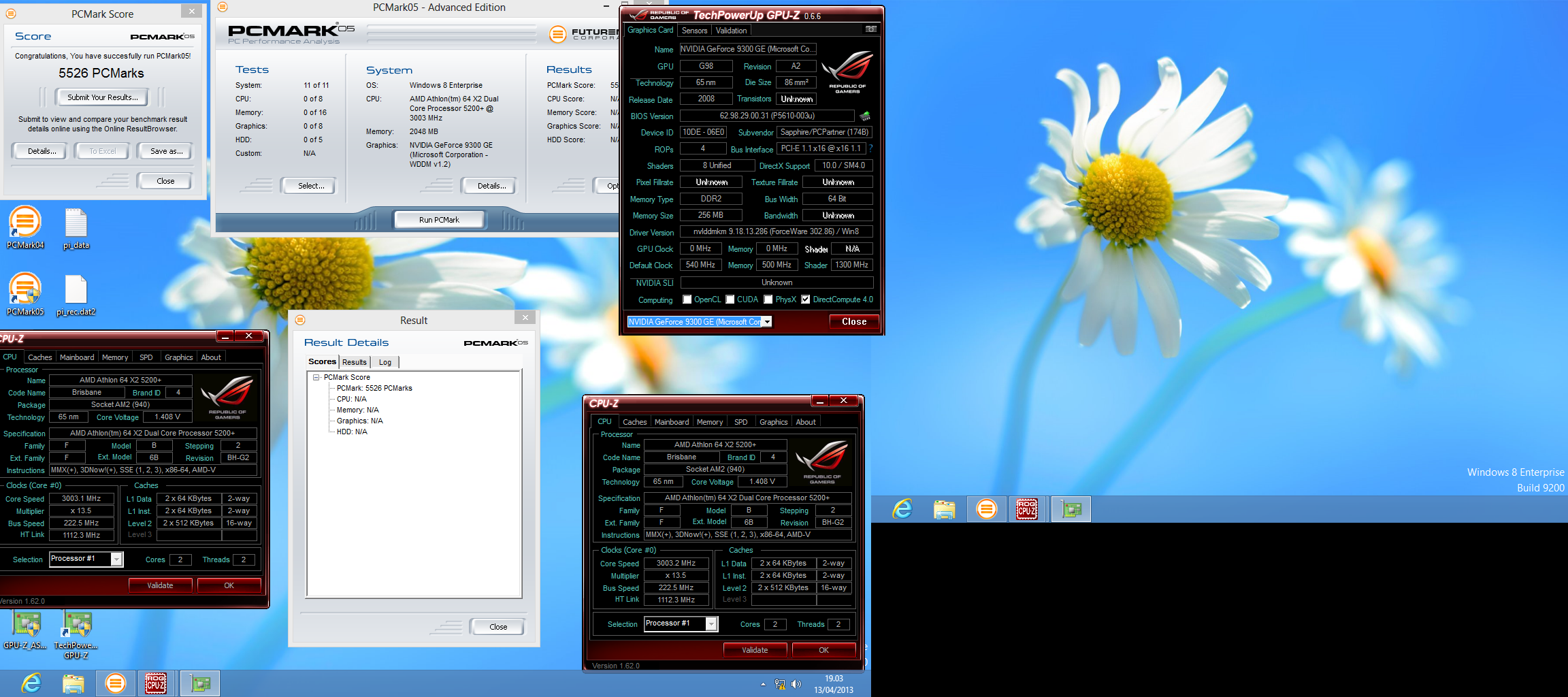Viewport: 1568px width, 697px height.
Task: Select Graphics Card tab in GPU-Z
Action: [x=651, y=30]
